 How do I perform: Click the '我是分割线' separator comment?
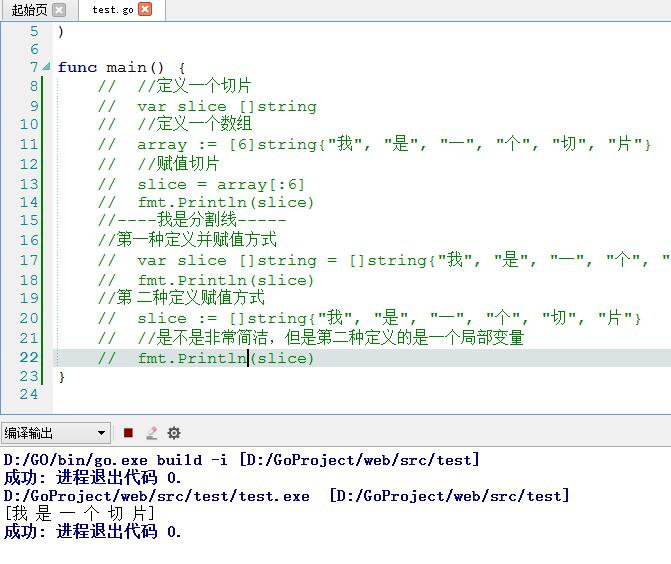(x=192, y=220)
